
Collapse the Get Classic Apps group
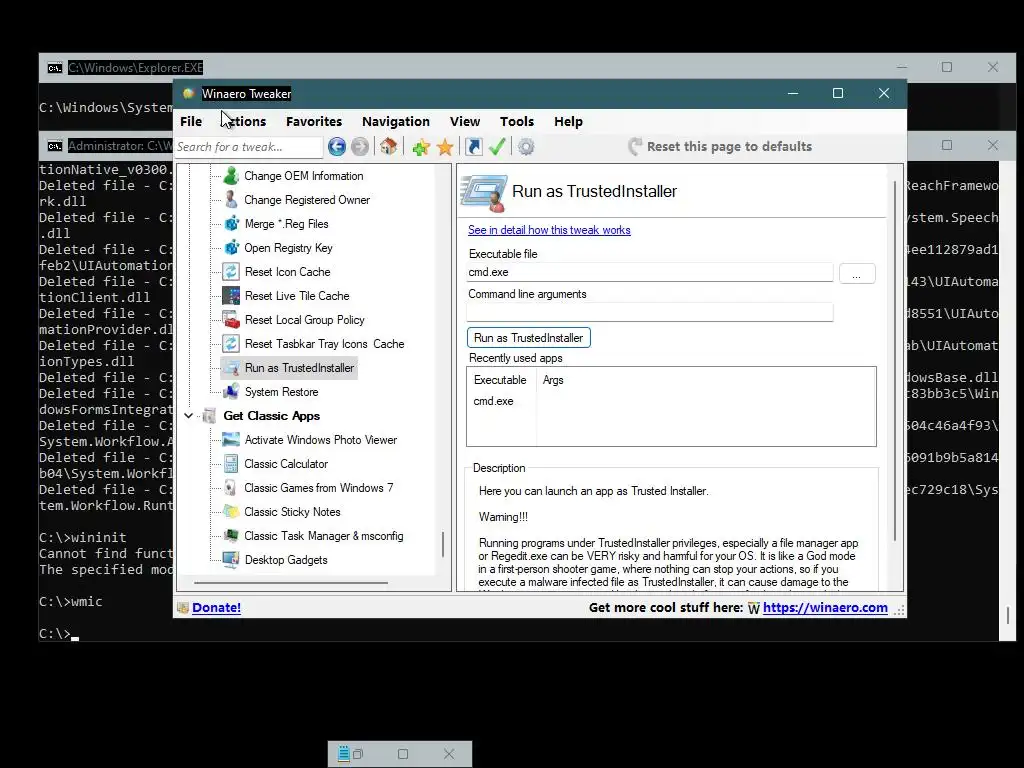coord(188,416)
